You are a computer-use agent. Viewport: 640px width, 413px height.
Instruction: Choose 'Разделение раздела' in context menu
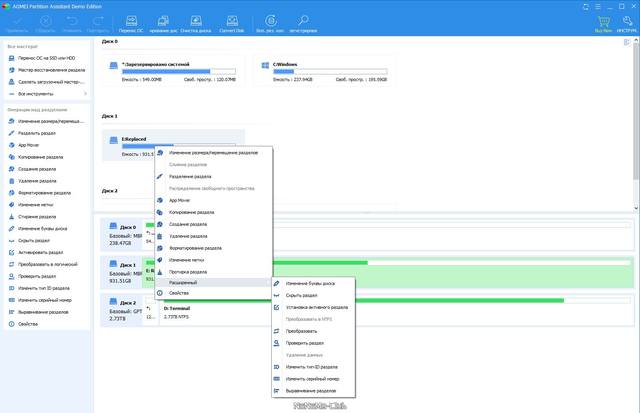(213, 176)
